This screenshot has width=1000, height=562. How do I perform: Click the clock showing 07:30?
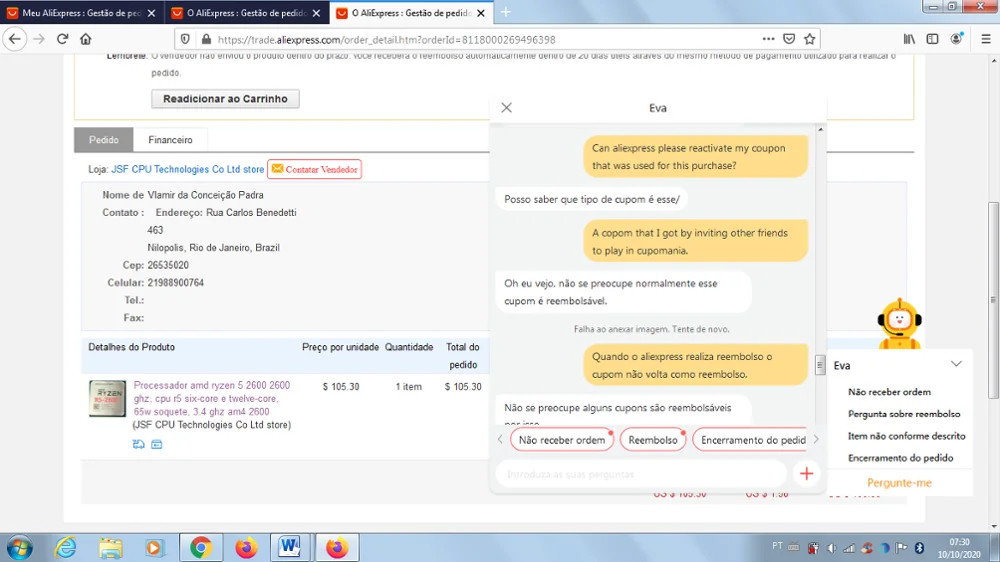pyautogui.click(x=959, y=542)
